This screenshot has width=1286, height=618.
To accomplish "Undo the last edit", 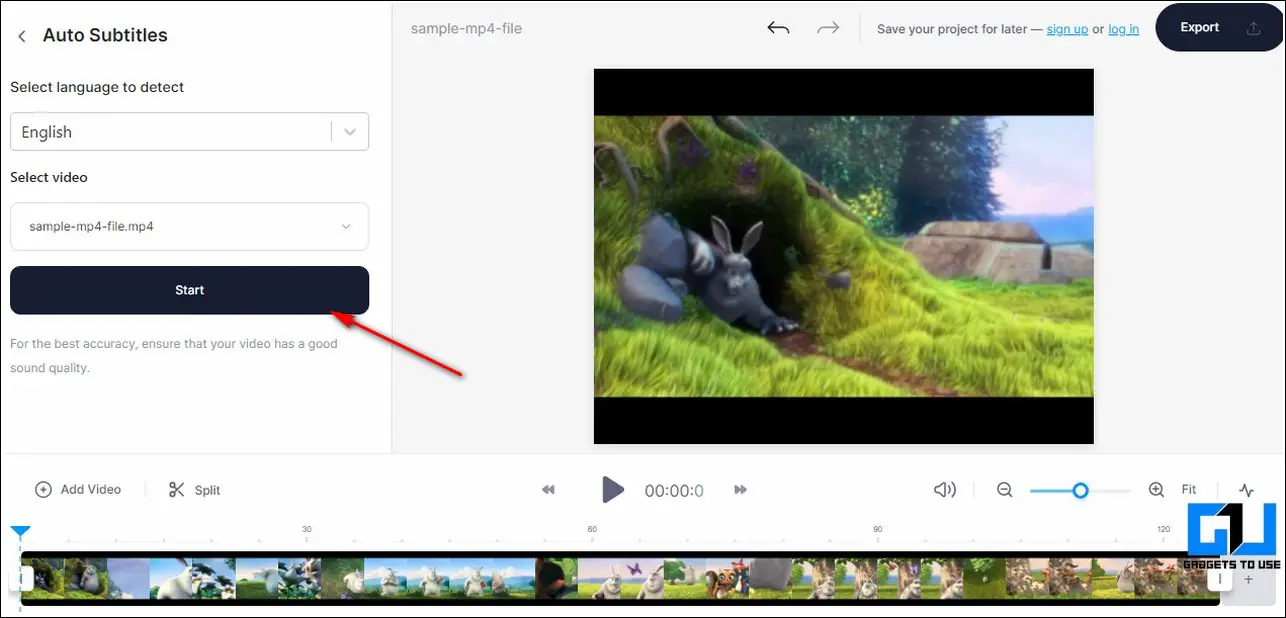I will click(x=778, y=28).
